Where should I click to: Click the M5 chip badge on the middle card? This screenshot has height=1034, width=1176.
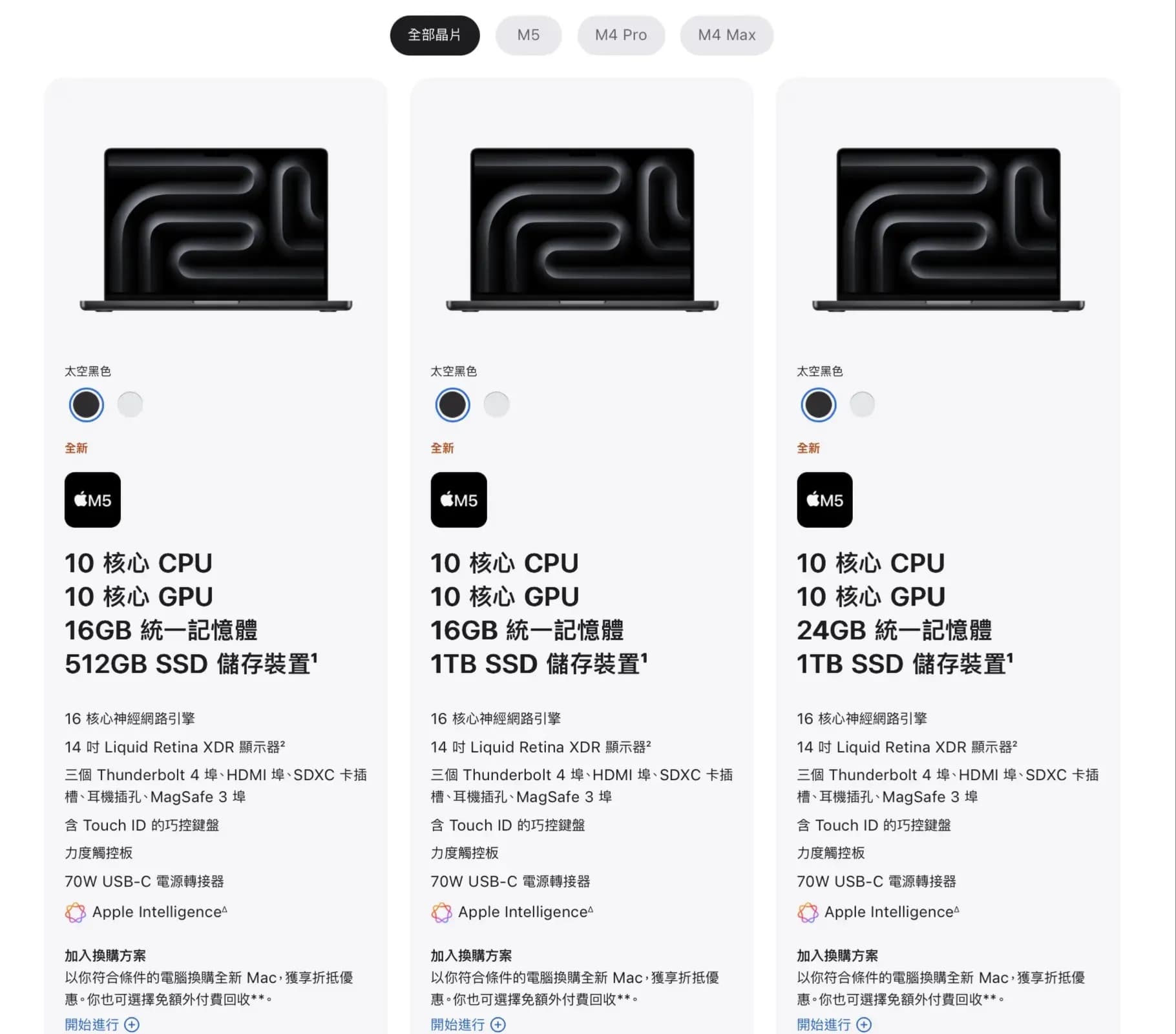point(459,500)
